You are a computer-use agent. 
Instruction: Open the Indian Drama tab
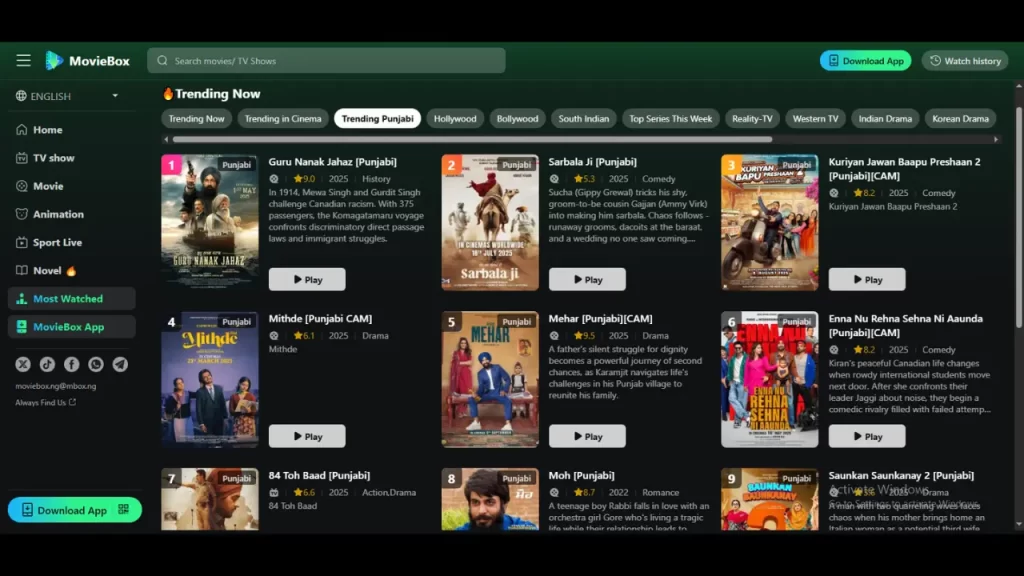coord(886,118)
